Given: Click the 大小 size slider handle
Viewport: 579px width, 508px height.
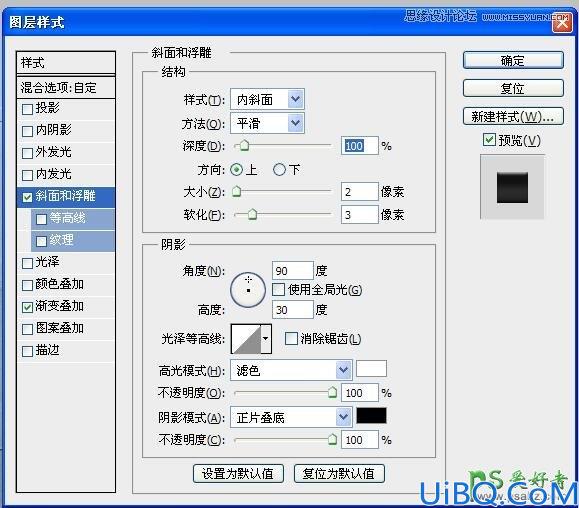Looking at the screenshot, I should point(236,191).
